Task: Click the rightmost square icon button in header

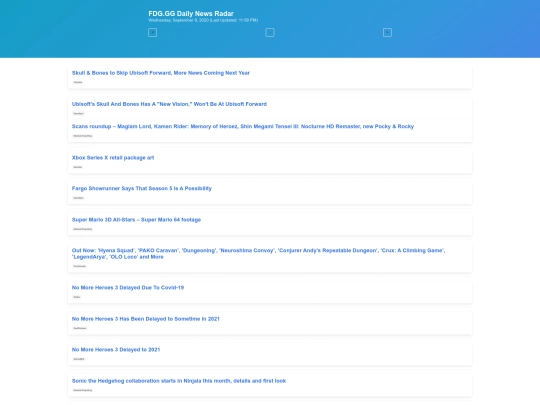Action: (387, 32)
